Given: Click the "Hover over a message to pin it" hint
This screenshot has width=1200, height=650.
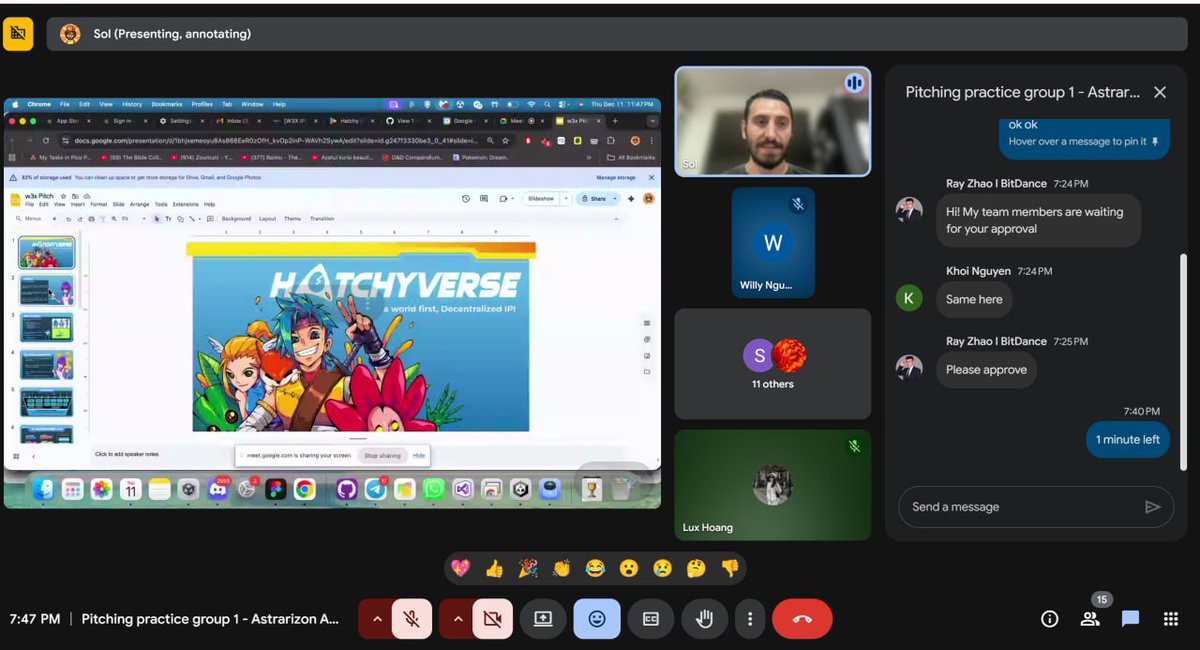Looking at the screenshot, I should (1084, 142).
